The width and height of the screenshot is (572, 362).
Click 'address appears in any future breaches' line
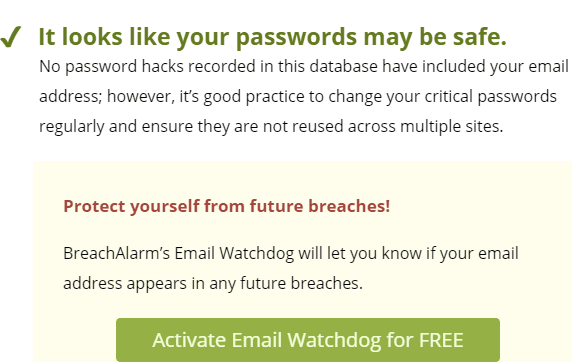coord(213,284)
